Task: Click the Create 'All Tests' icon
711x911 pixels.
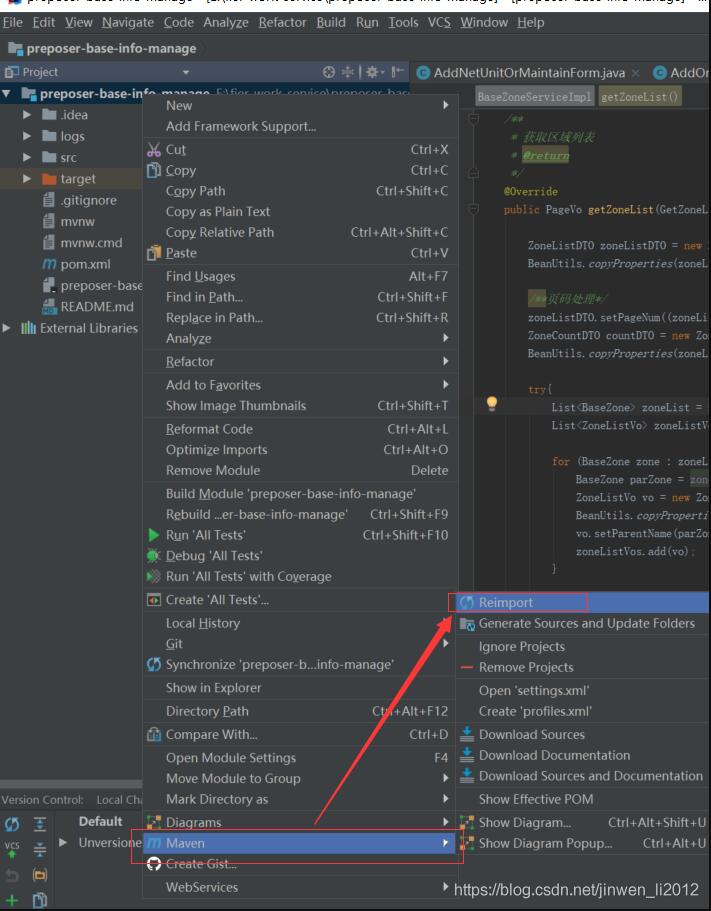Action: click(x=153, y=600)
